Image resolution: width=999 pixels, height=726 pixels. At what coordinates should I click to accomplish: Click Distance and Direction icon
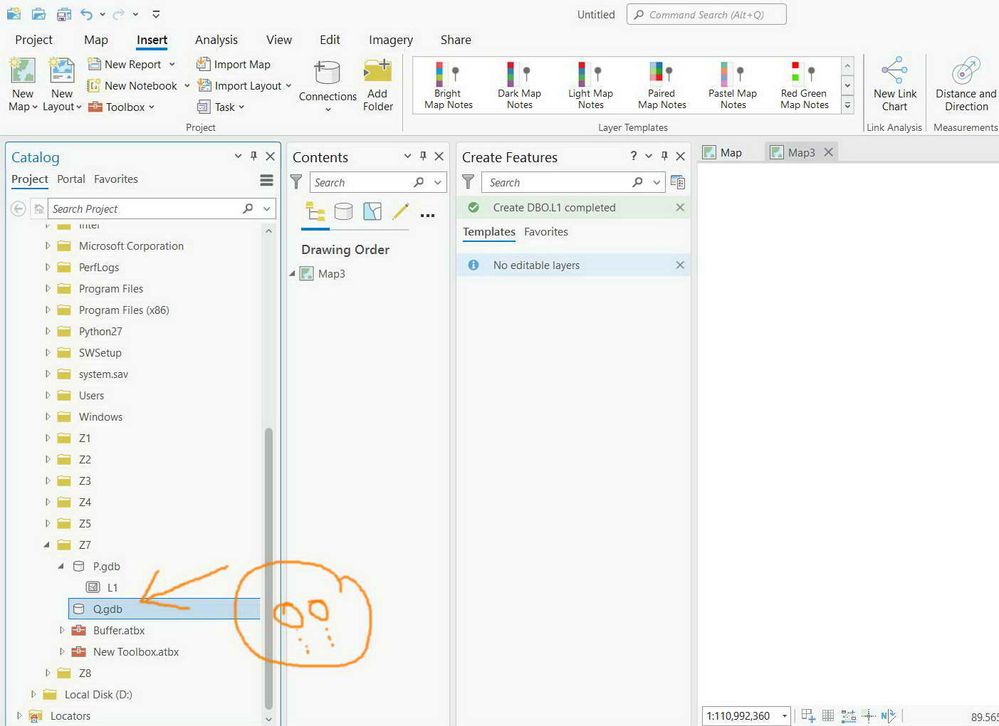(x=966, y=70)
